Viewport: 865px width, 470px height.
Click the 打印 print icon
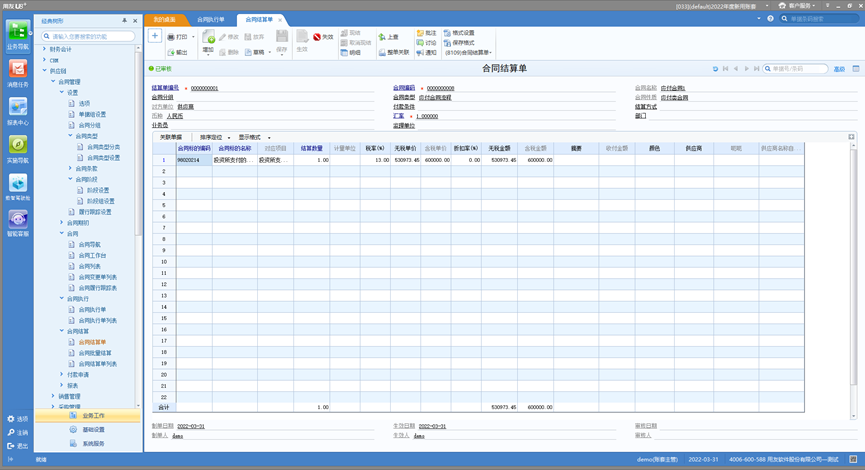171,36
